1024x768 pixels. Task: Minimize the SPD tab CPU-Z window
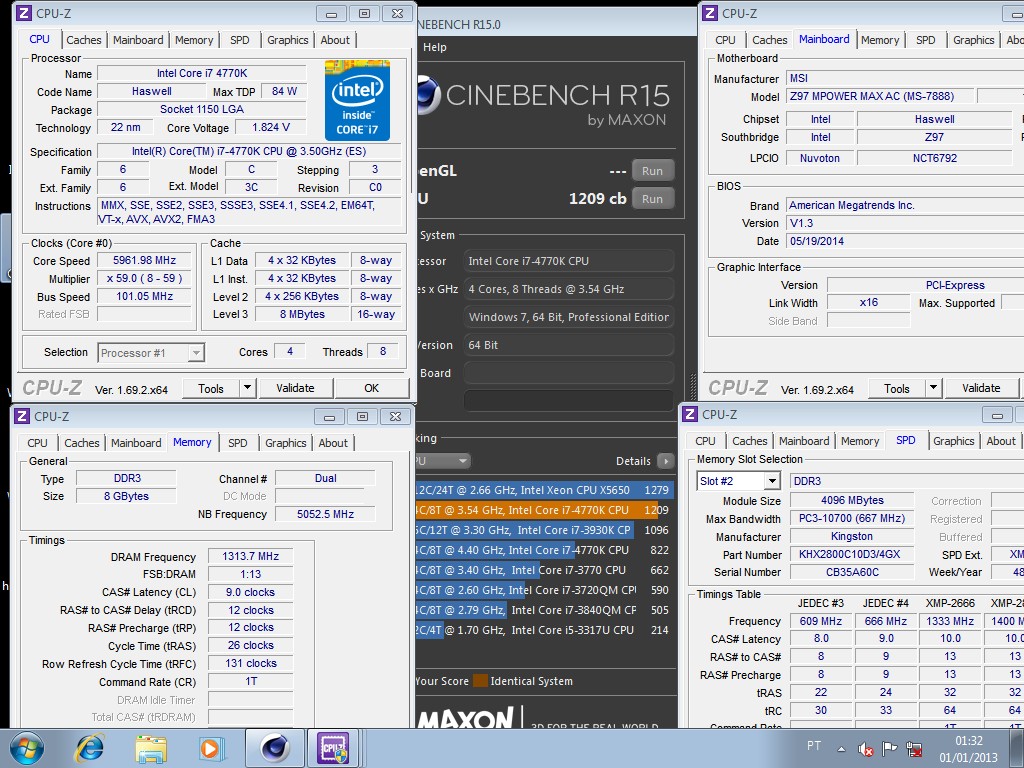(997, 415)
